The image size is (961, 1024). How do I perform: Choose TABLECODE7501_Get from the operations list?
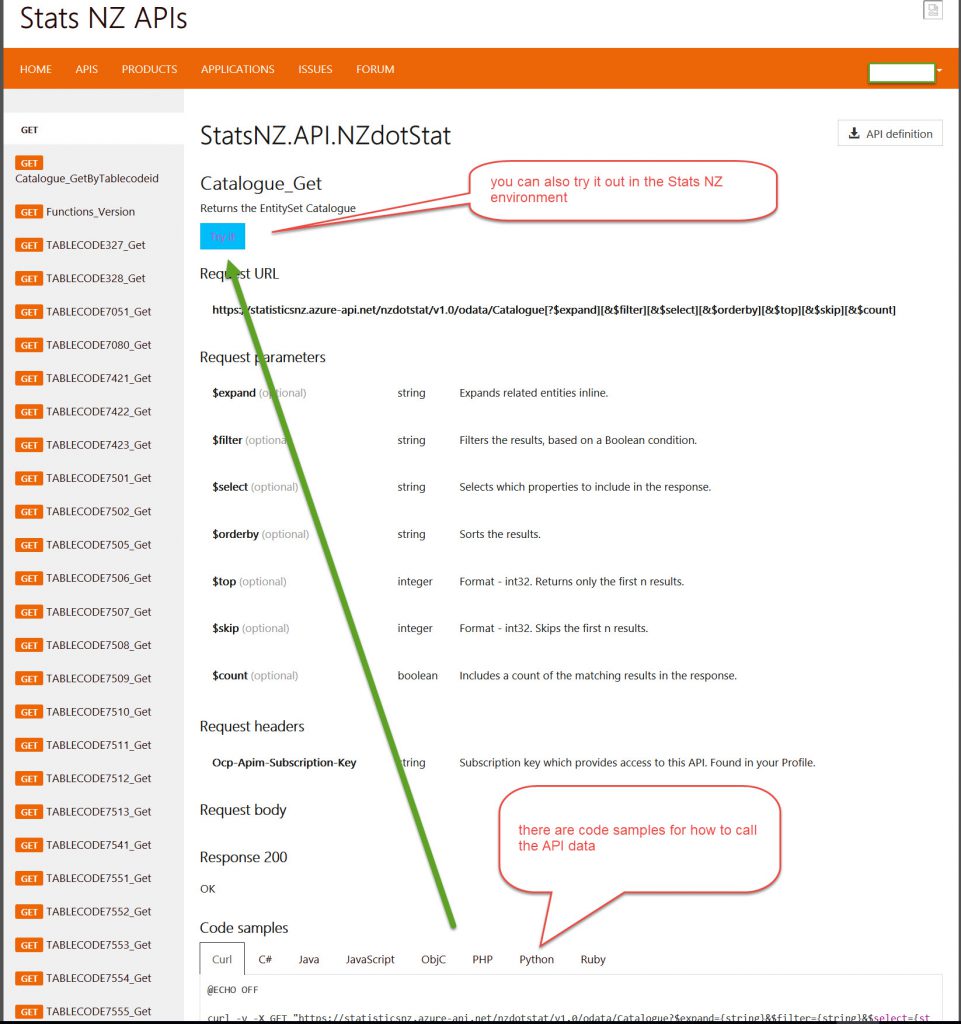coord(98,478)
